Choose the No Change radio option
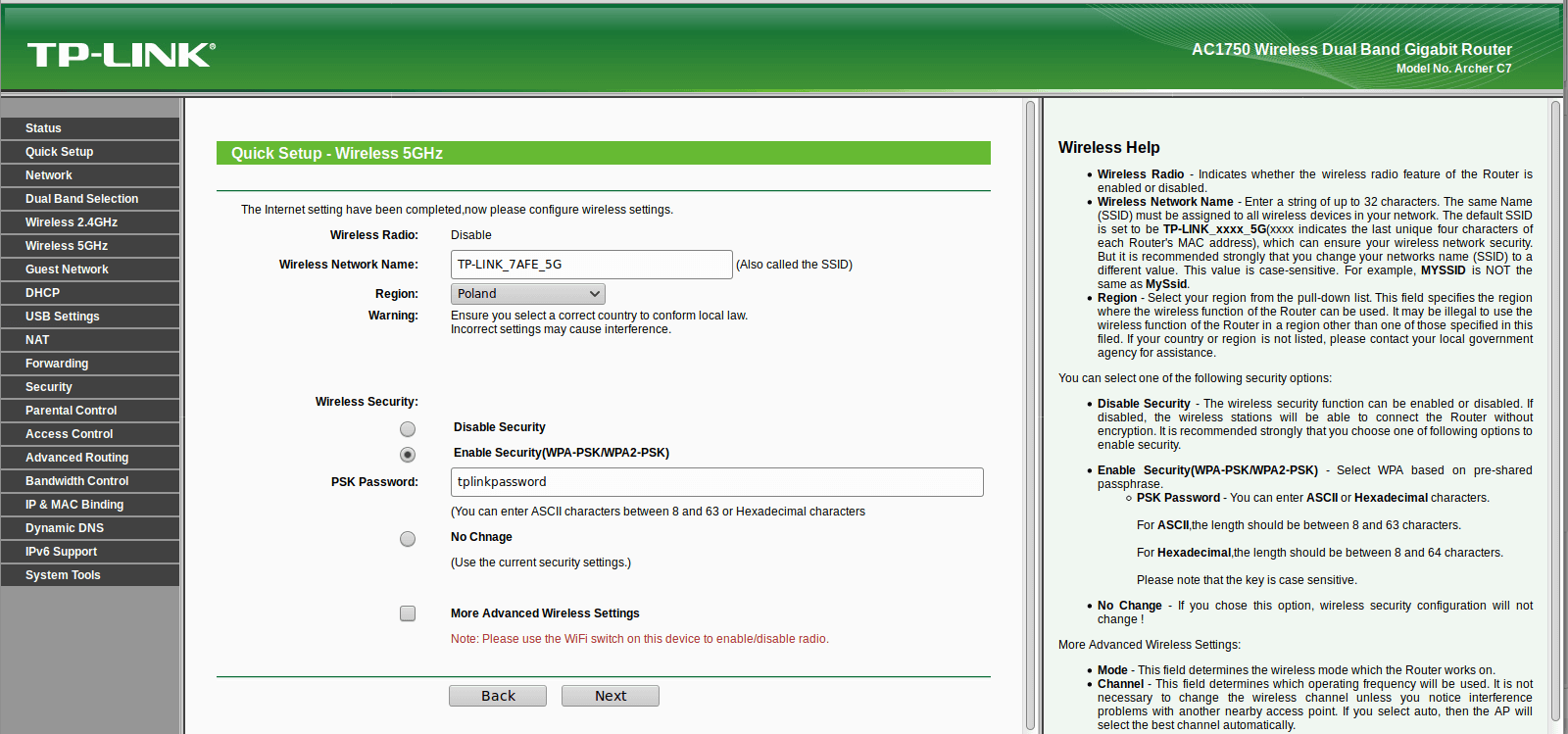This screenshot has height=734, width=1568. 408,539
